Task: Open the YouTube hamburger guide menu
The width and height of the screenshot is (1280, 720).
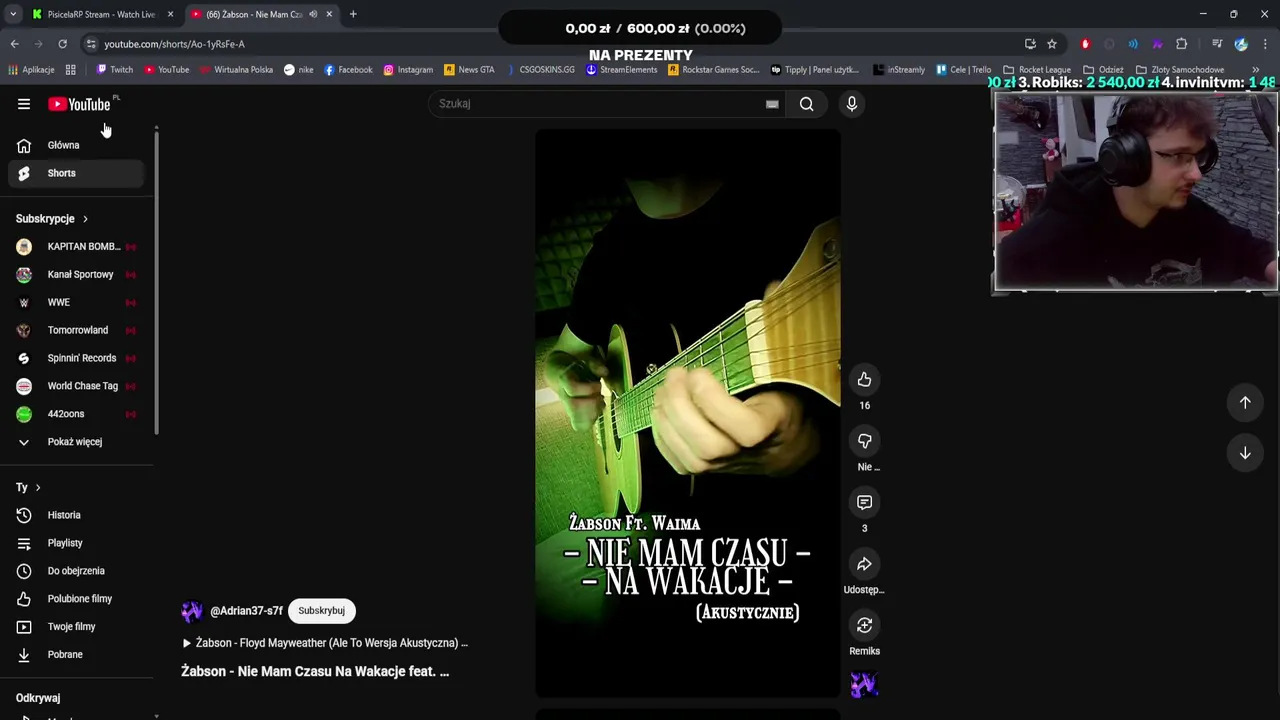Action: (24, 104)
